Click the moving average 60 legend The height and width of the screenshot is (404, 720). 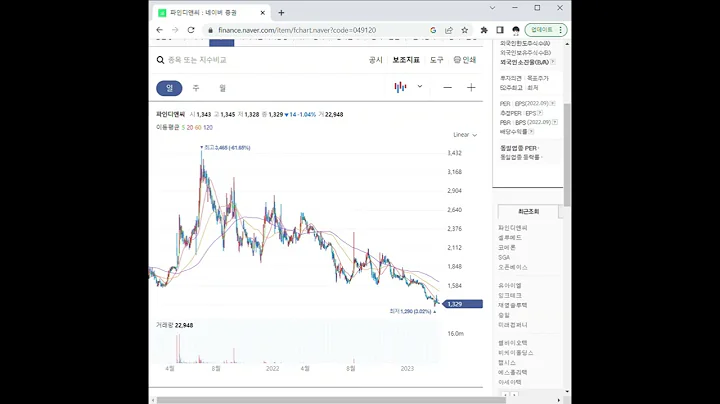point(198,128)
